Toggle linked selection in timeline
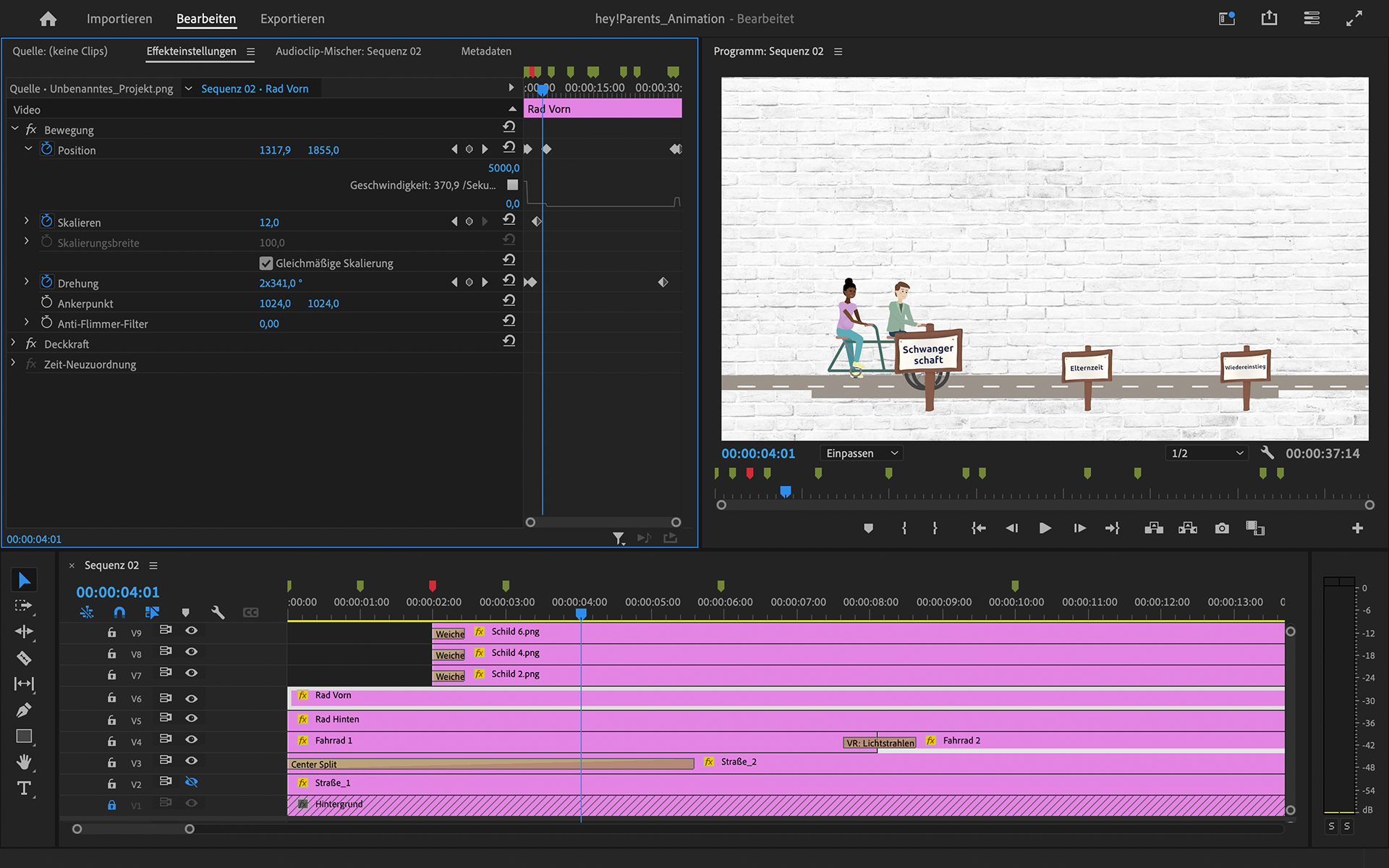Image resolution: width=1389 pixels, height=868 pixels. 152,613
